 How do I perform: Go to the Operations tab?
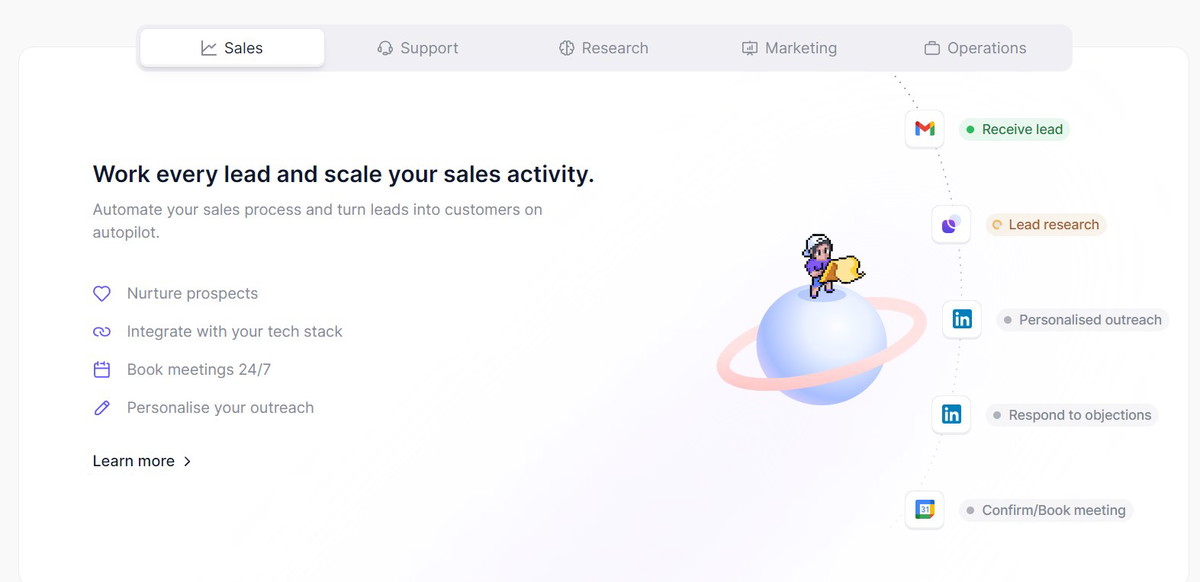(975, 48)
